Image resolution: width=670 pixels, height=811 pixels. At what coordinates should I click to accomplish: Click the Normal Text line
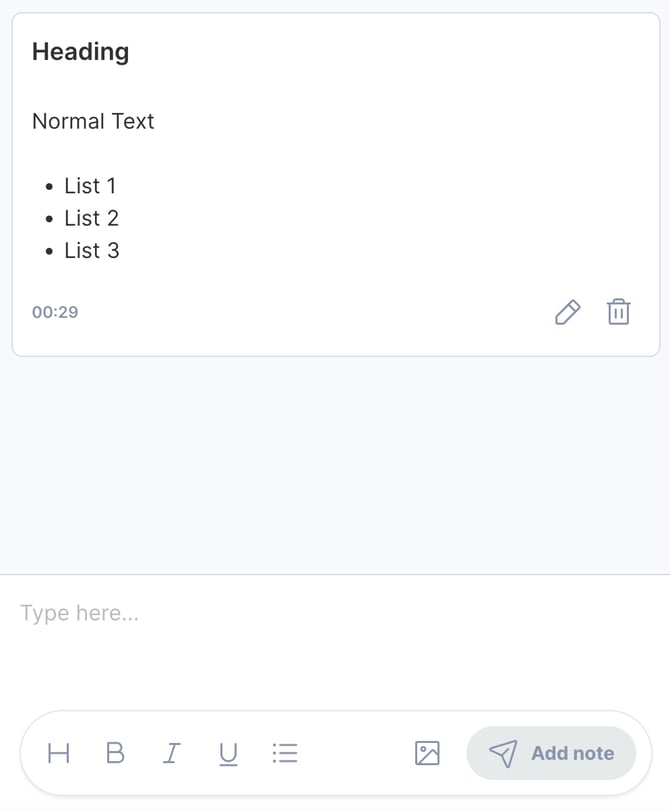(93, 121)
